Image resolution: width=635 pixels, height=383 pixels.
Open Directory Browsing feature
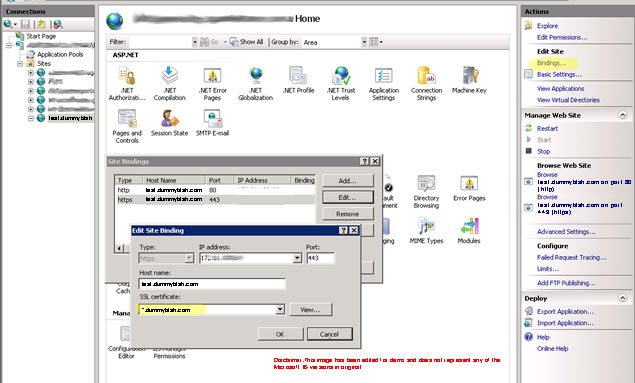(x=426, y=192)
